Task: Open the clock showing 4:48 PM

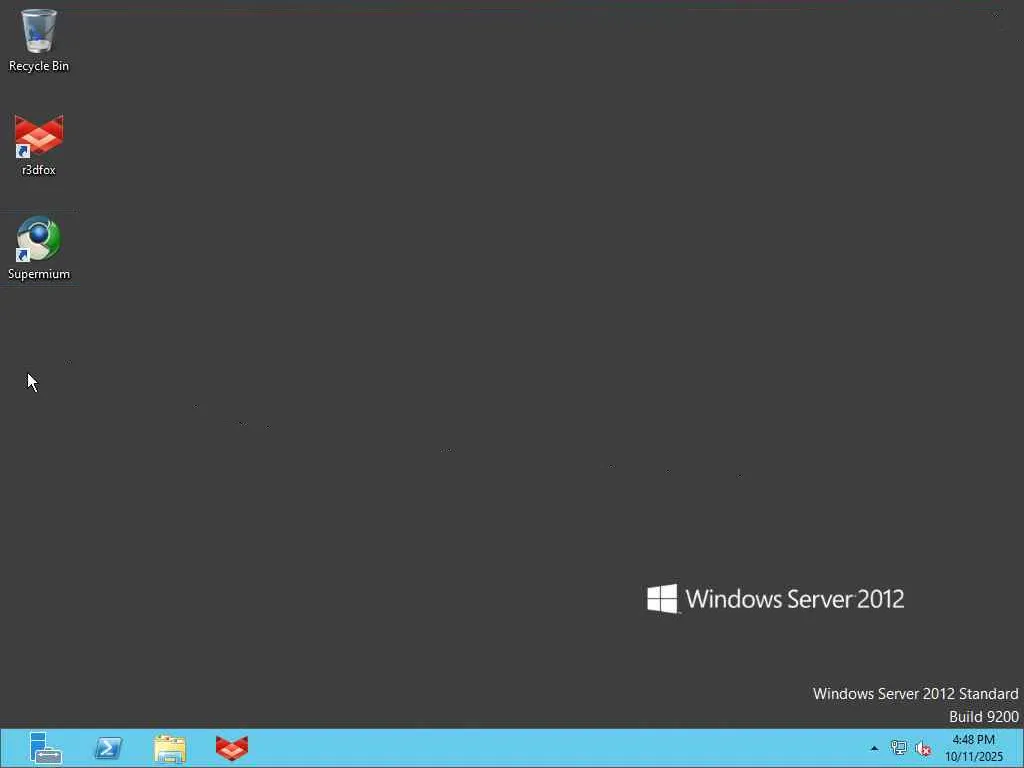Action: coord(974,748)
